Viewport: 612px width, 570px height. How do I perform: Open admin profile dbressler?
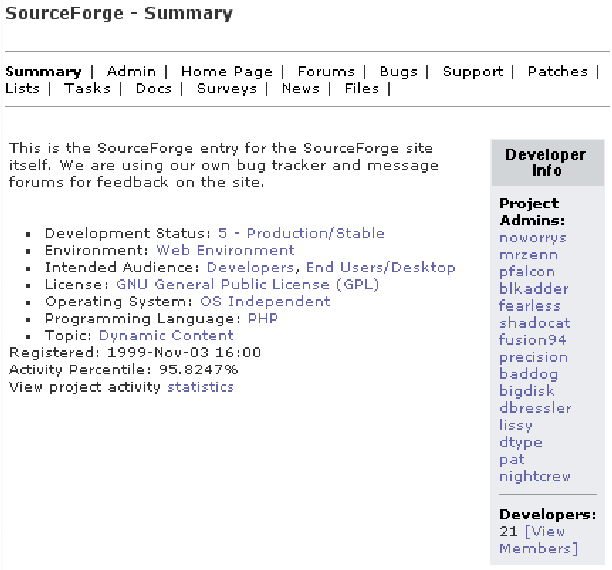click(x=535, y=408)
